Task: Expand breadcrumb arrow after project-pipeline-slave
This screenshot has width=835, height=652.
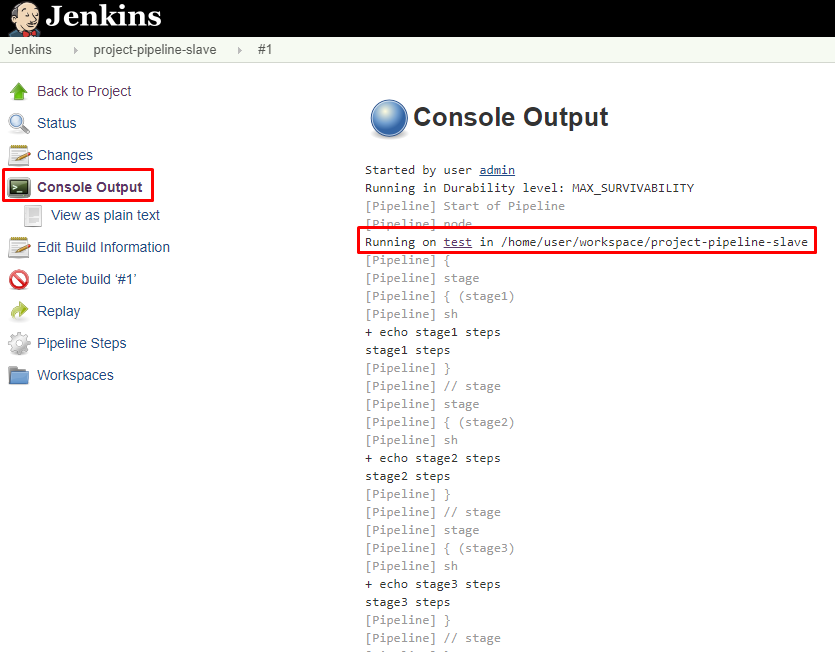Action: coord(238,50)
